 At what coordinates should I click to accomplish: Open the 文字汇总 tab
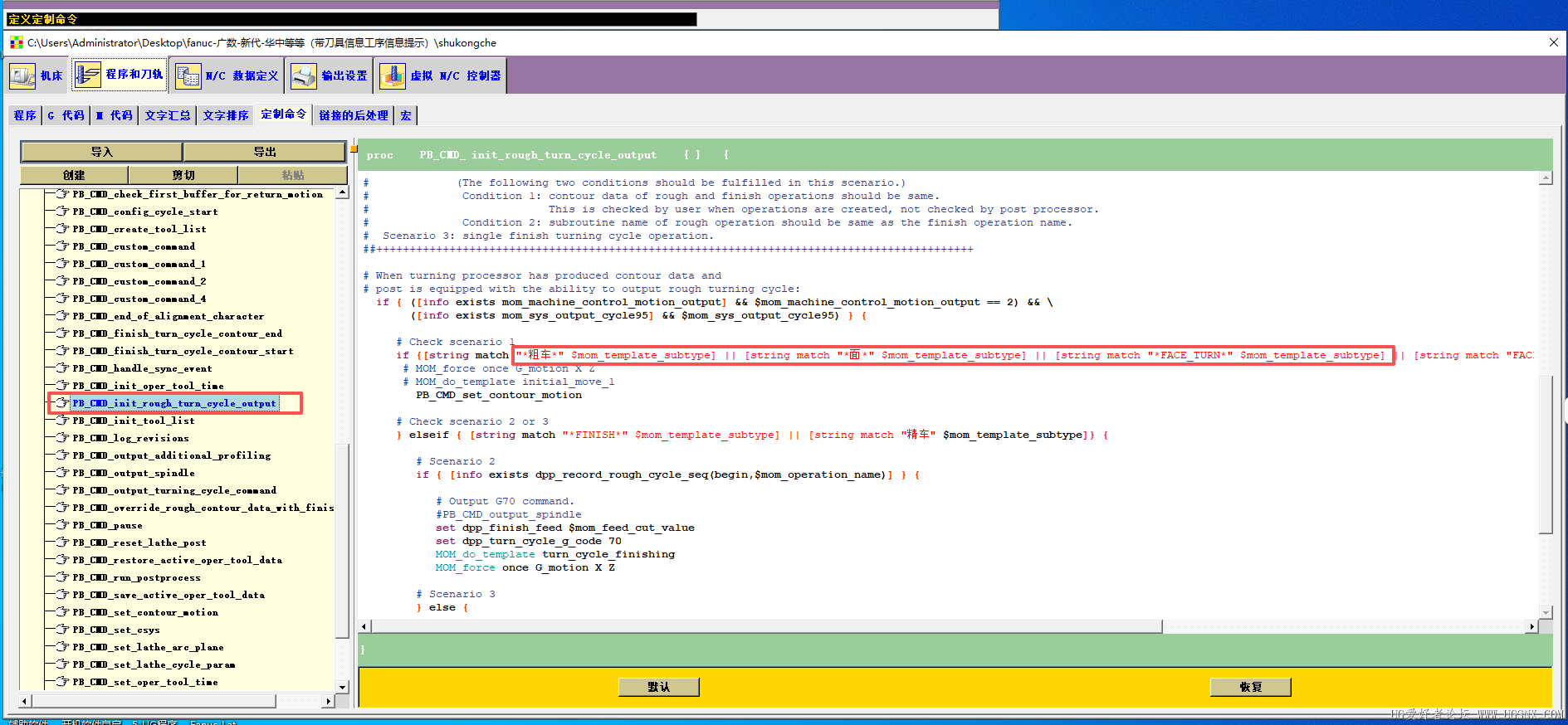coord(168,115)
